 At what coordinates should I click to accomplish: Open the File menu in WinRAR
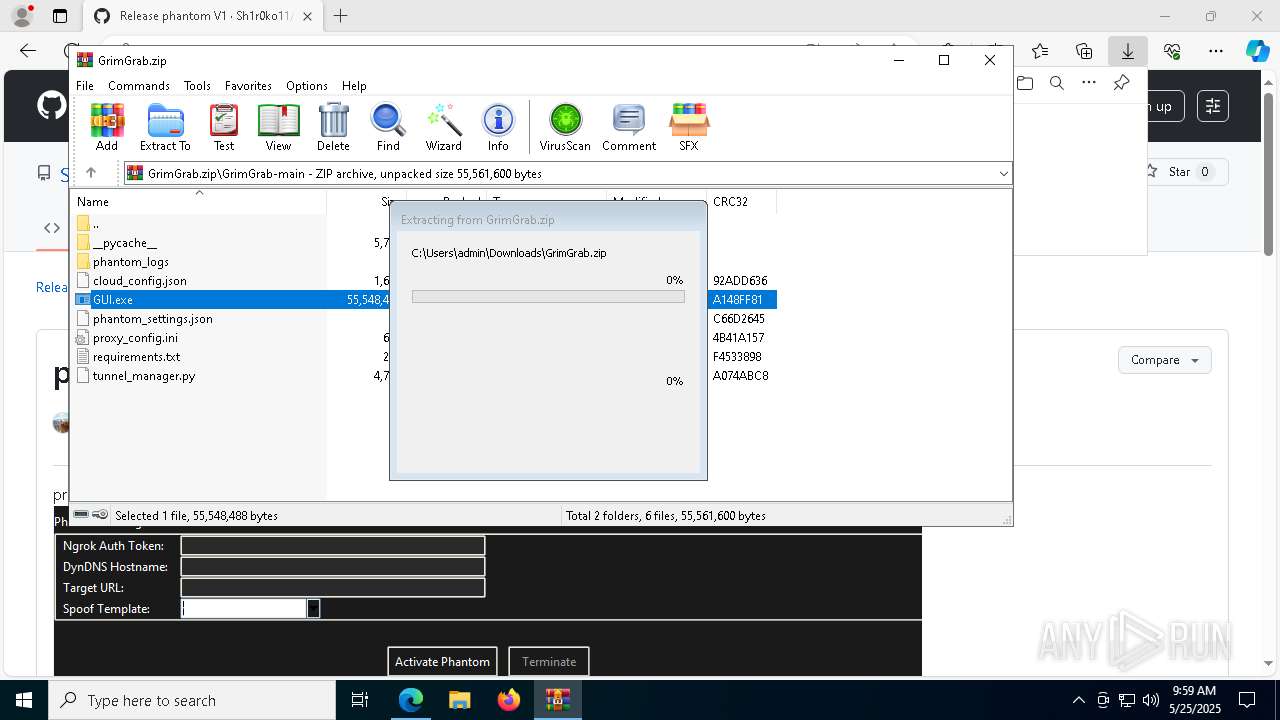pyautogui.click(x=85, y=86)
